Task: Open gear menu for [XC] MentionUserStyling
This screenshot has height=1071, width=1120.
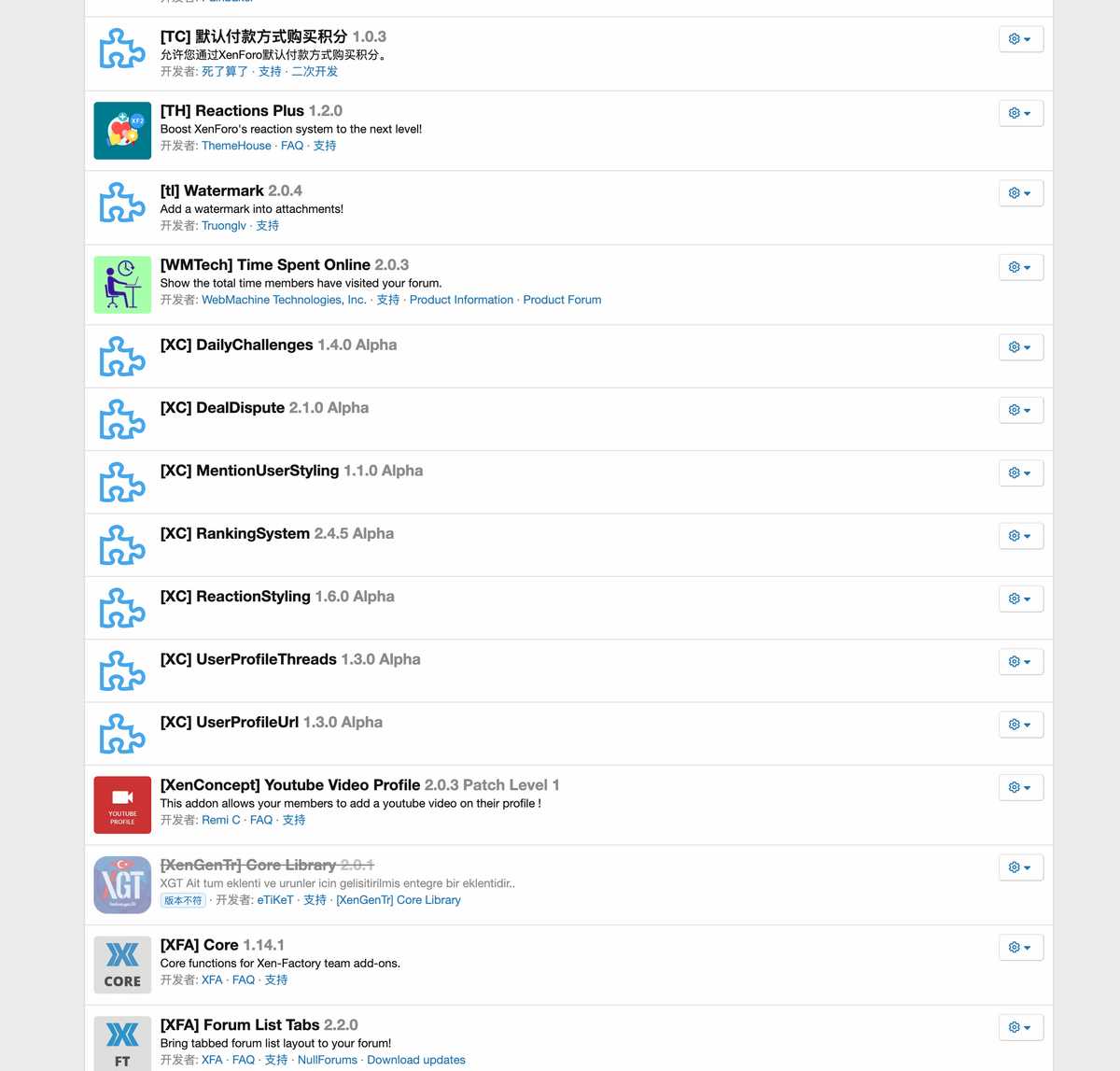Action: 1020,473
